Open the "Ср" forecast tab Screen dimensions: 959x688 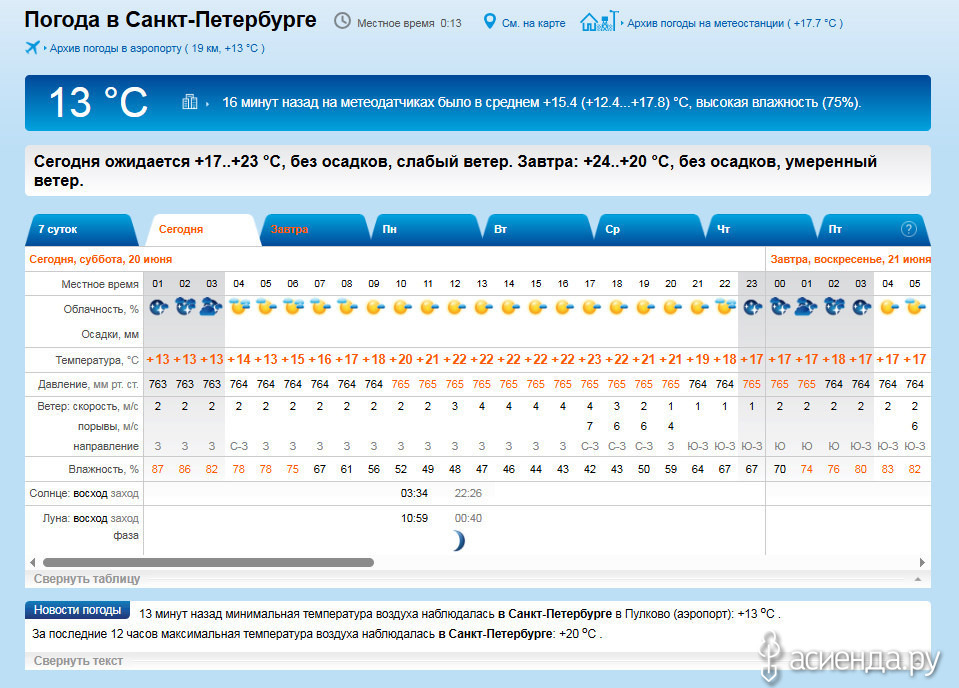650,229
